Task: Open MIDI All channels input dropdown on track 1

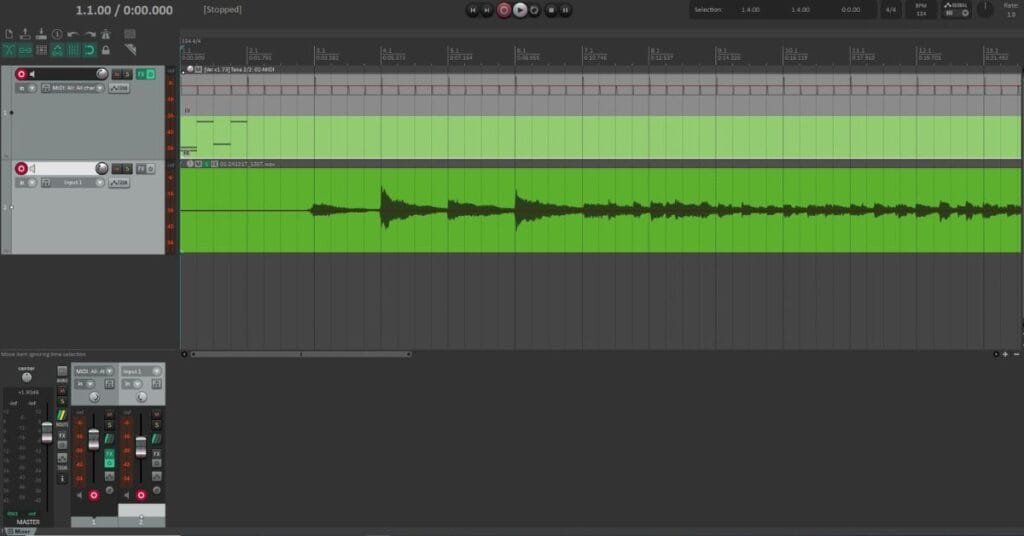Action: [x=73, y=88]
